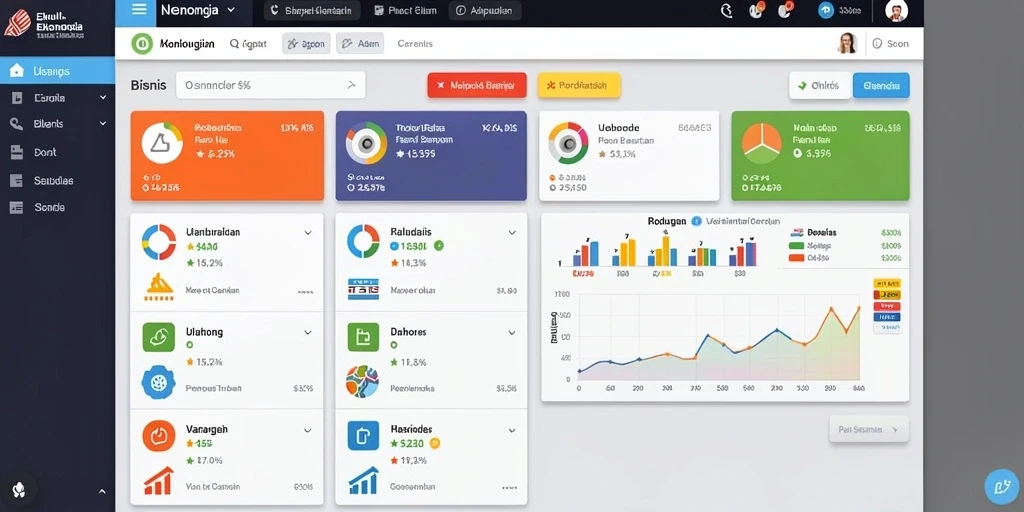Expand the Eanila sidebar item chevron
Image resolution: width=1024 pixels, height=512 pixels.
[103, 98]
